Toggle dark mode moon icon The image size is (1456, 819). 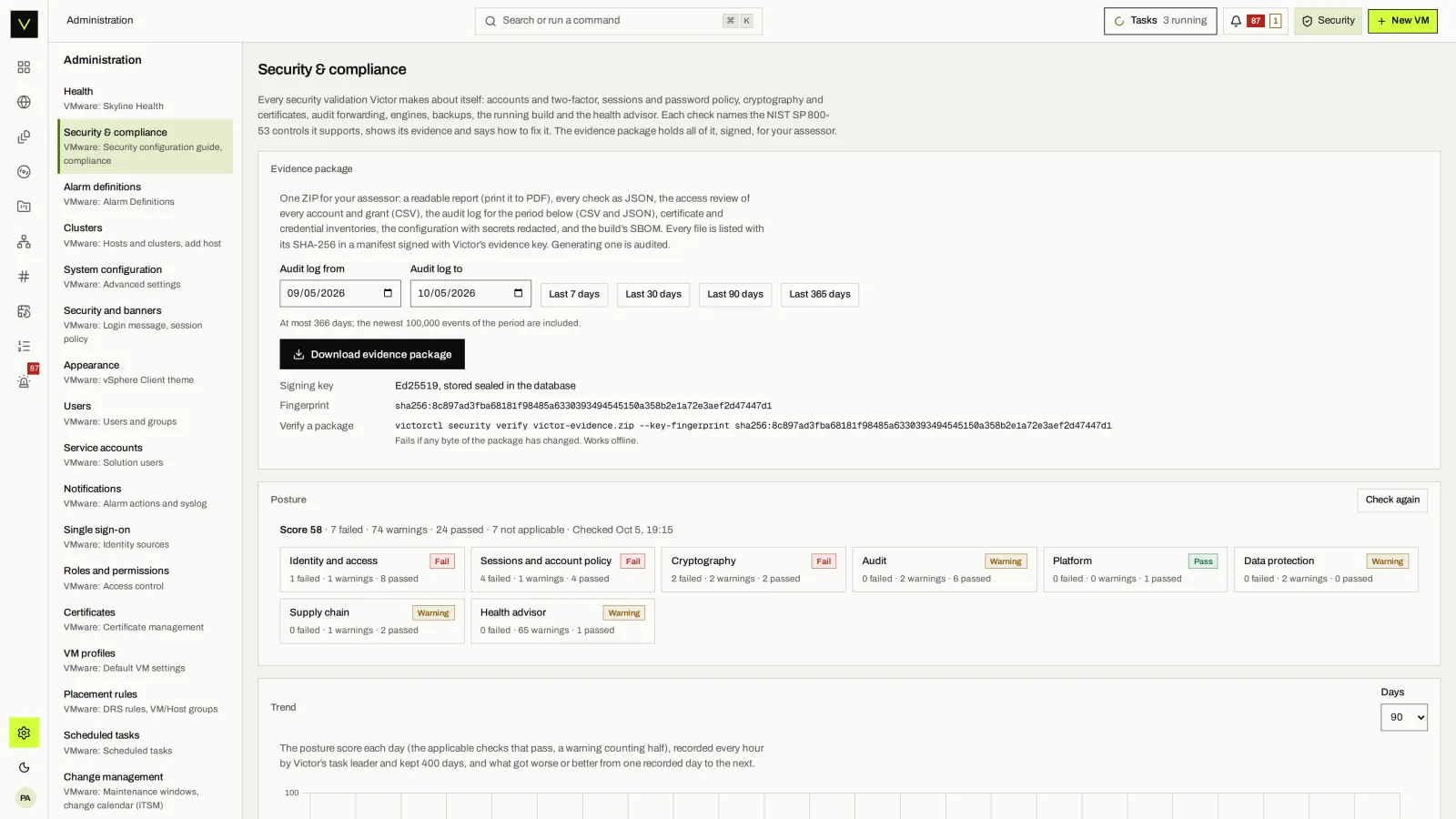pos(24,767)
